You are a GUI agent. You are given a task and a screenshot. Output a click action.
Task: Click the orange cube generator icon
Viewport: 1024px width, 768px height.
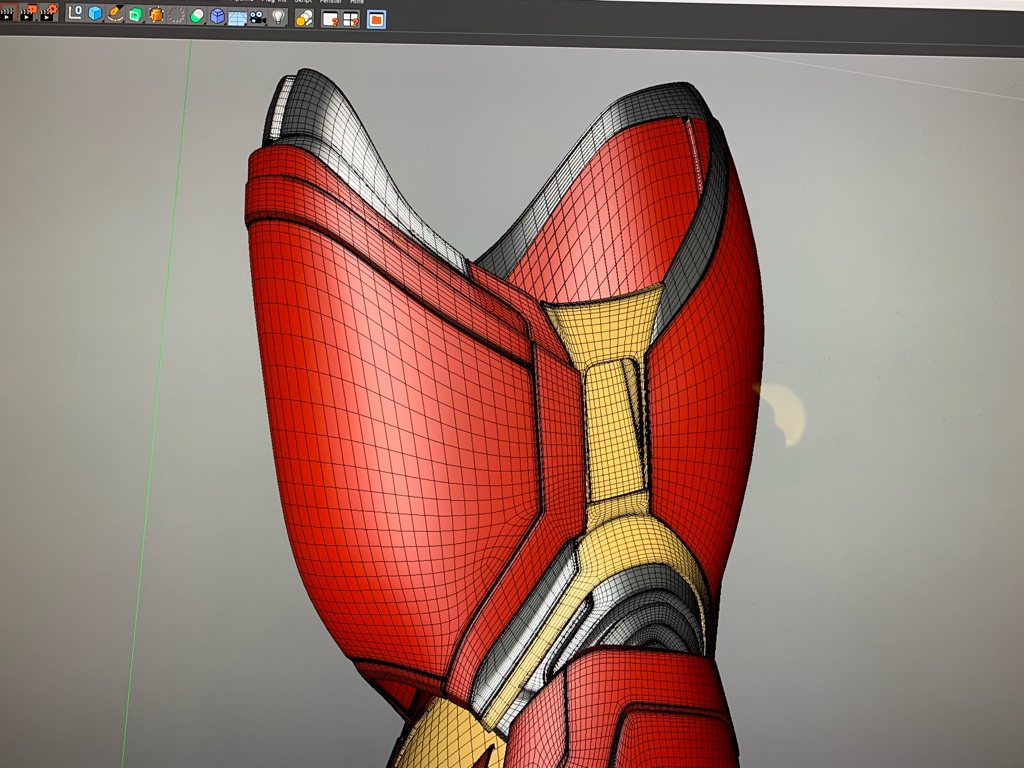(156, 15)
